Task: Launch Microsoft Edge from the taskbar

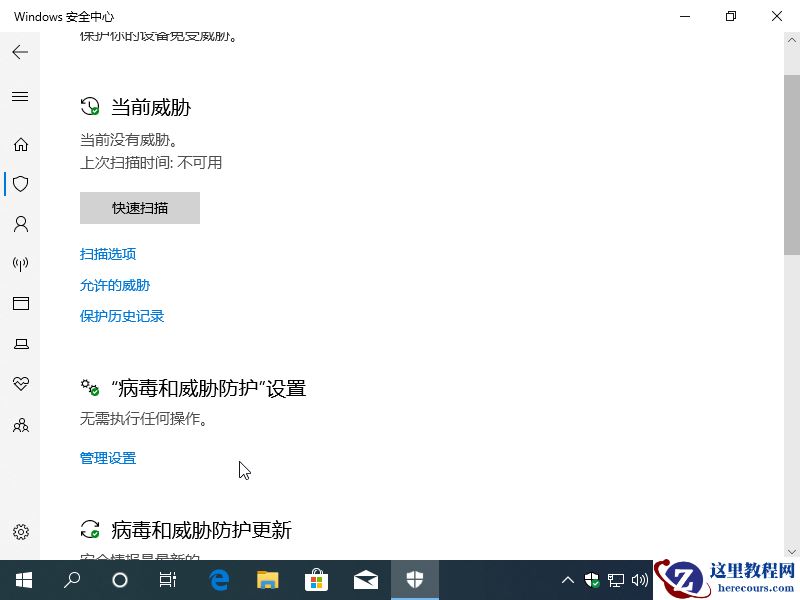Action: tap(218, 580)
